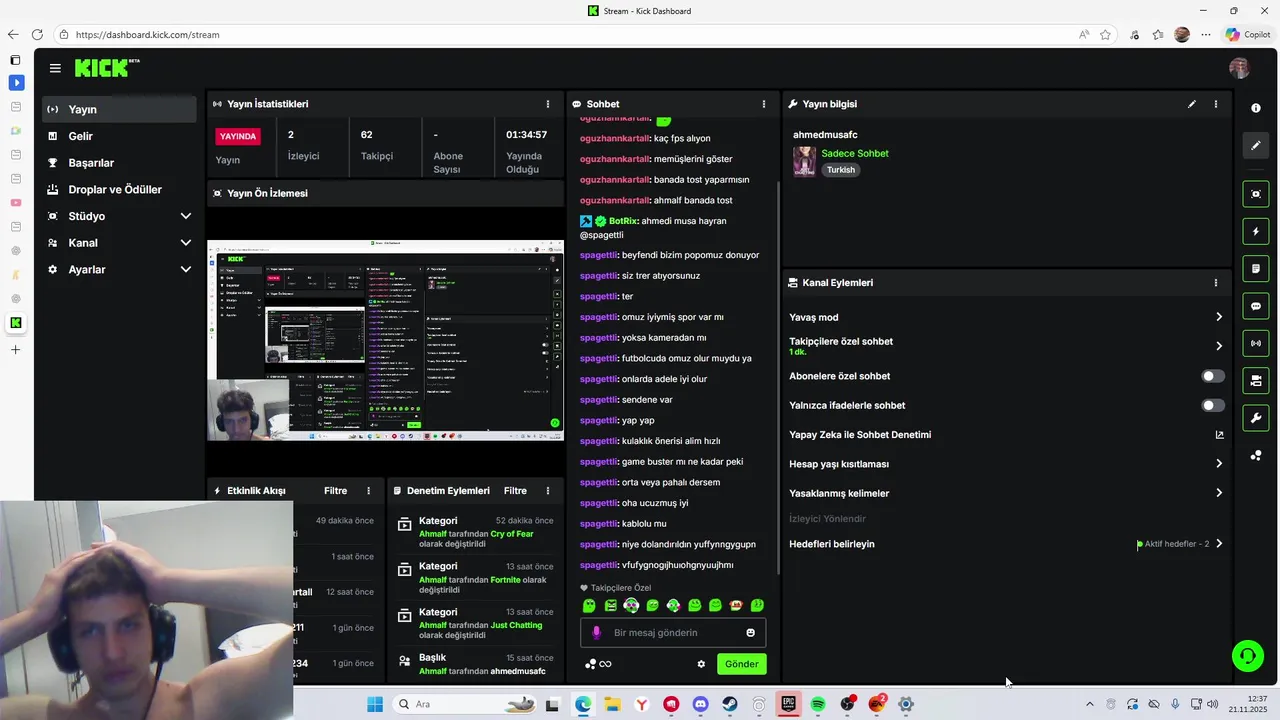Edit stream info with the pencil icon
The image size is (1280, 720).
click(x=1192, y=104)
